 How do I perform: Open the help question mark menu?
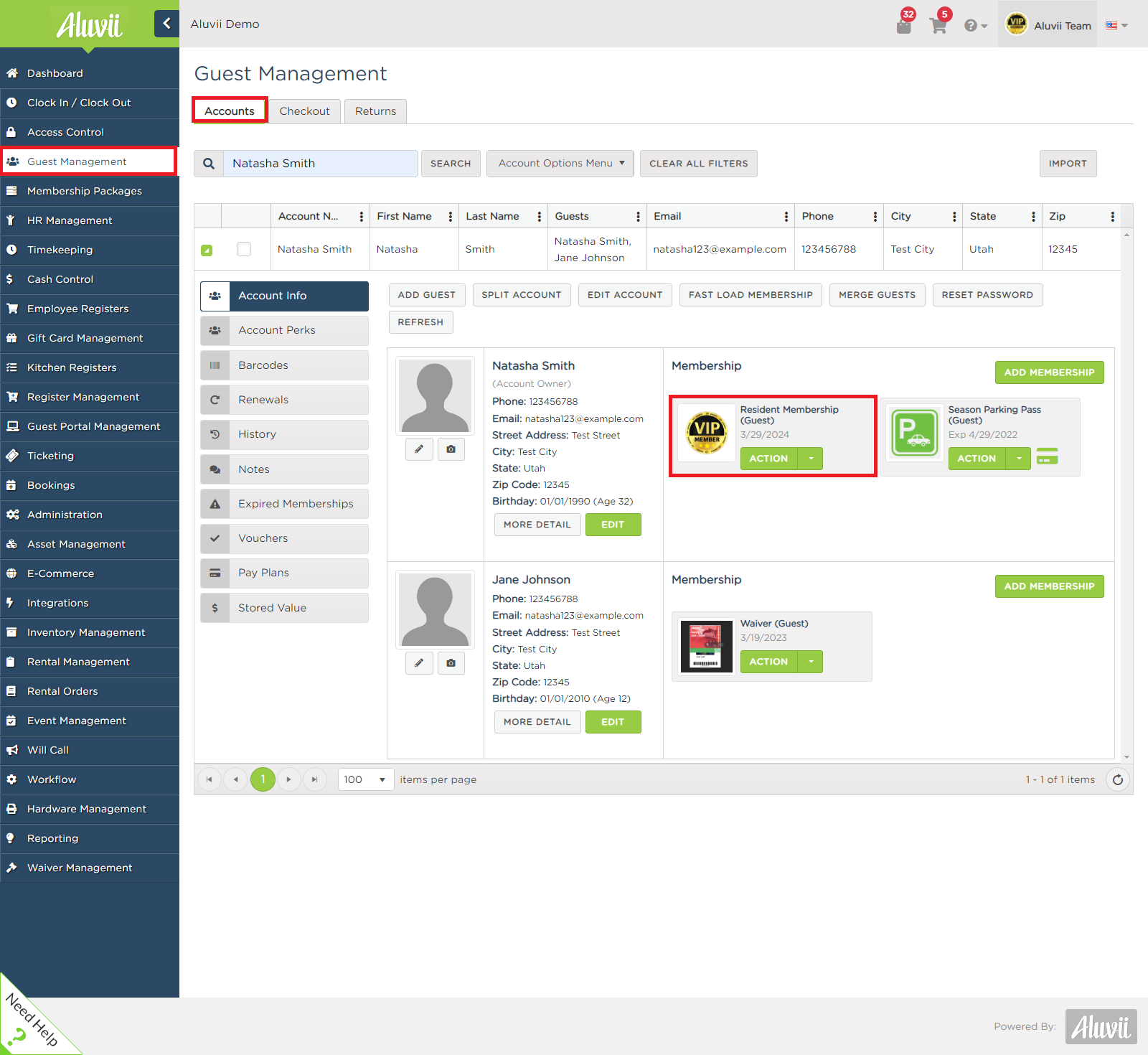[x=976, y=26]
